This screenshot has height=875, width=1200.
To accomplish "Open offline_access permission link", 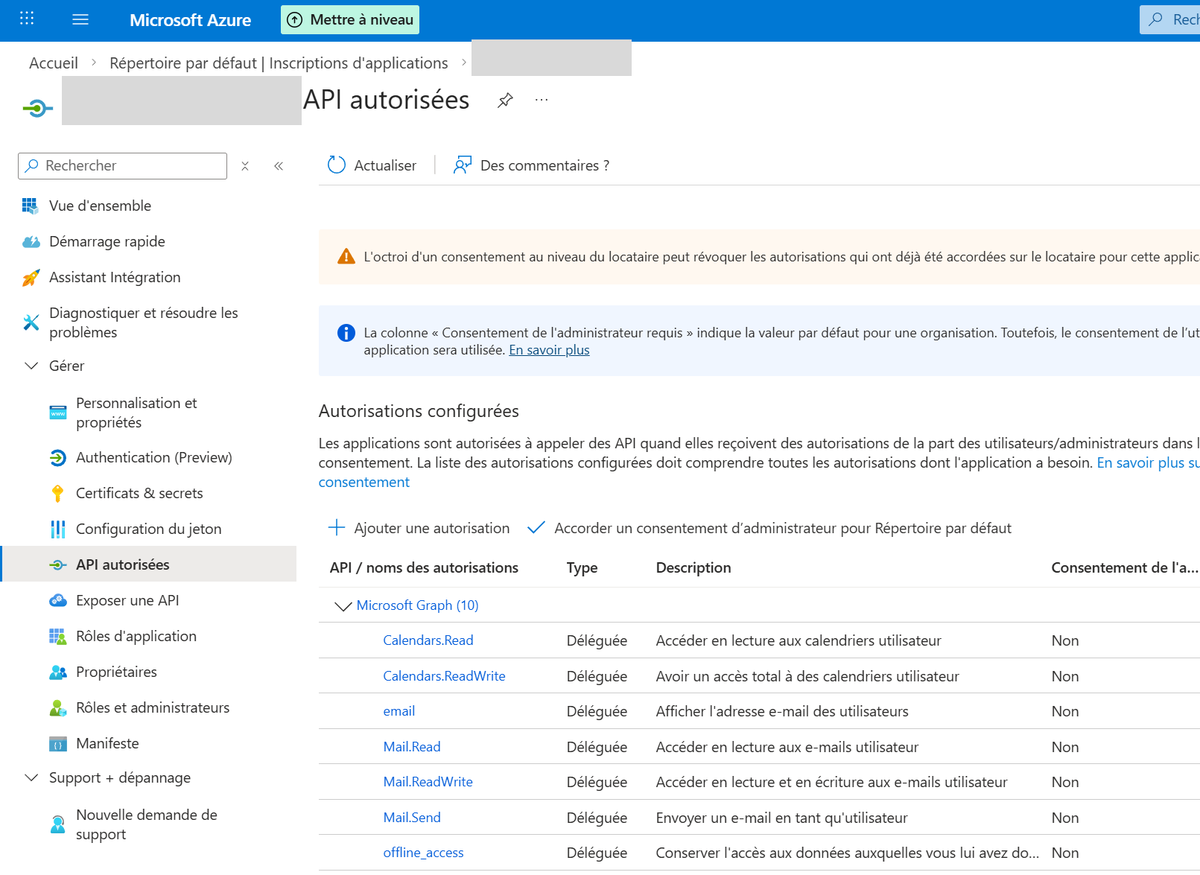I will click(424, 853).
